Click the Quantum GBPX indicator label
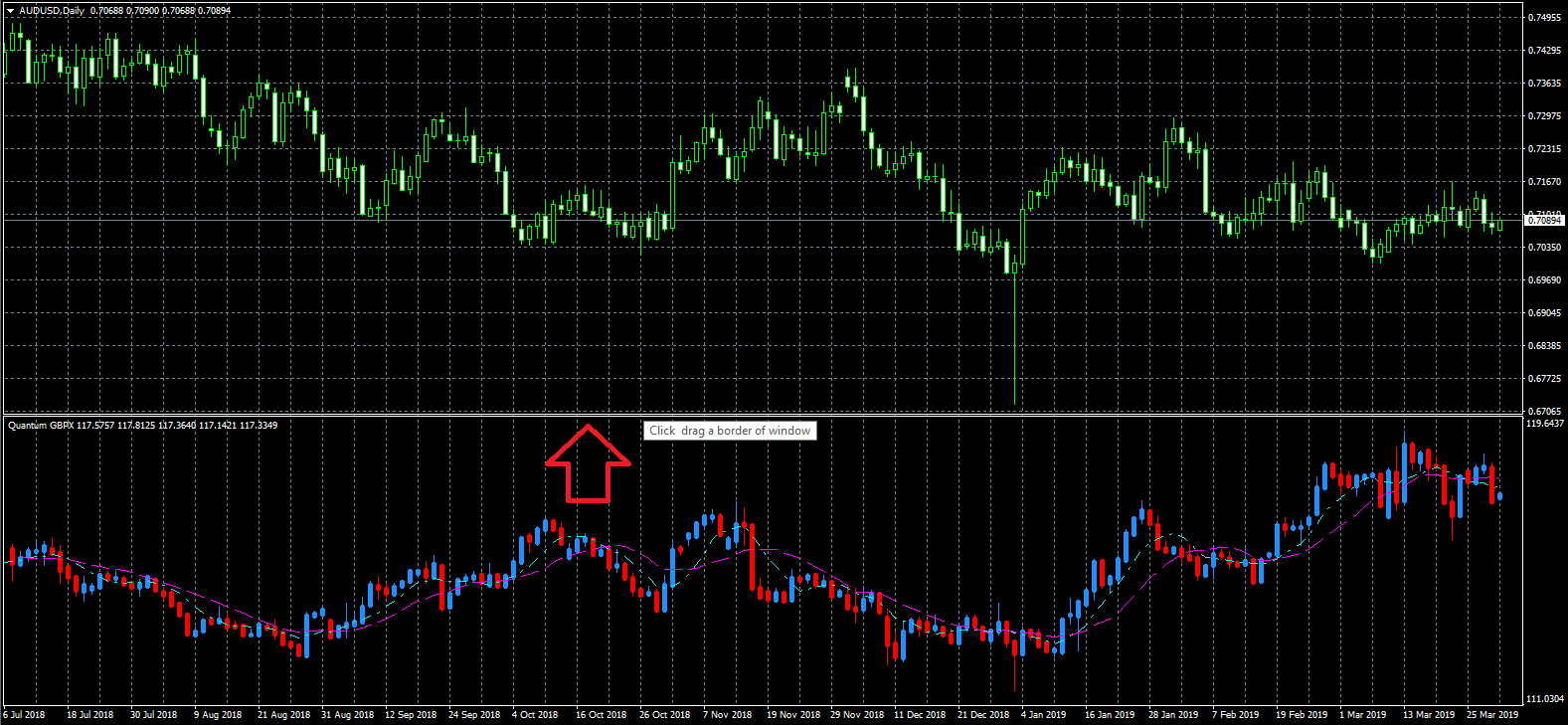1568x725 pixels. [x=41, y=426]
